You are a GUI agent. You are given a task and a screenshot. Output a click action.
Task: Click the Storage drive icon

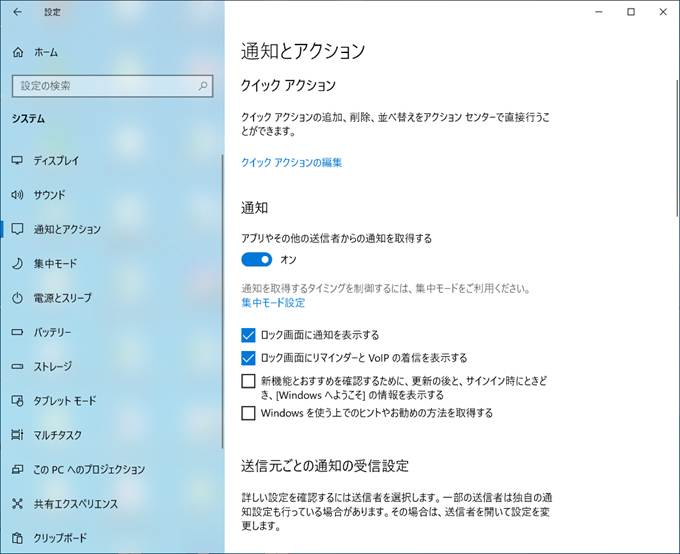pos(17,367)
